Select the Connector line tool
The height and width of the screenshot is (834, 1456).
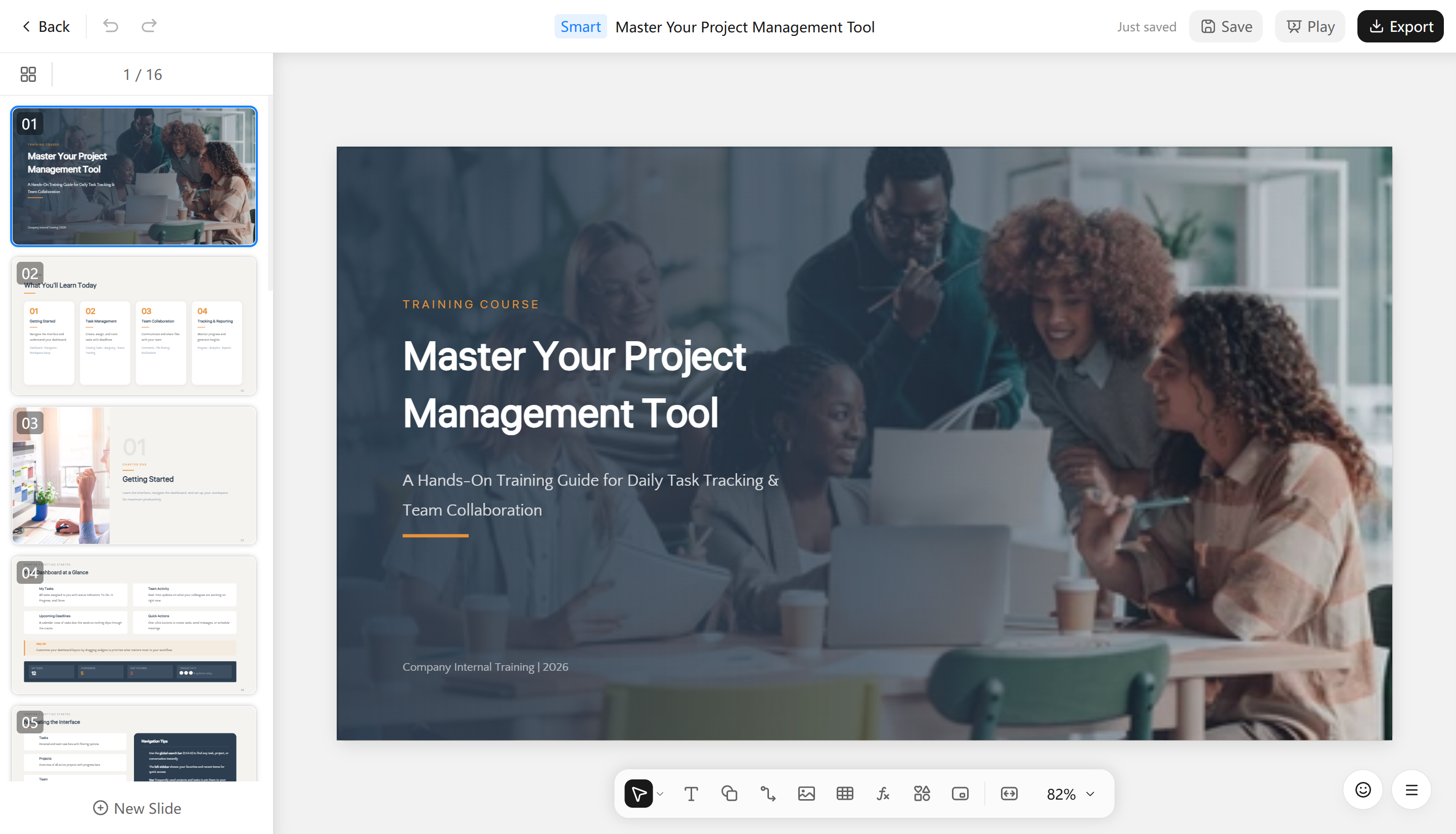click(768, 794)
